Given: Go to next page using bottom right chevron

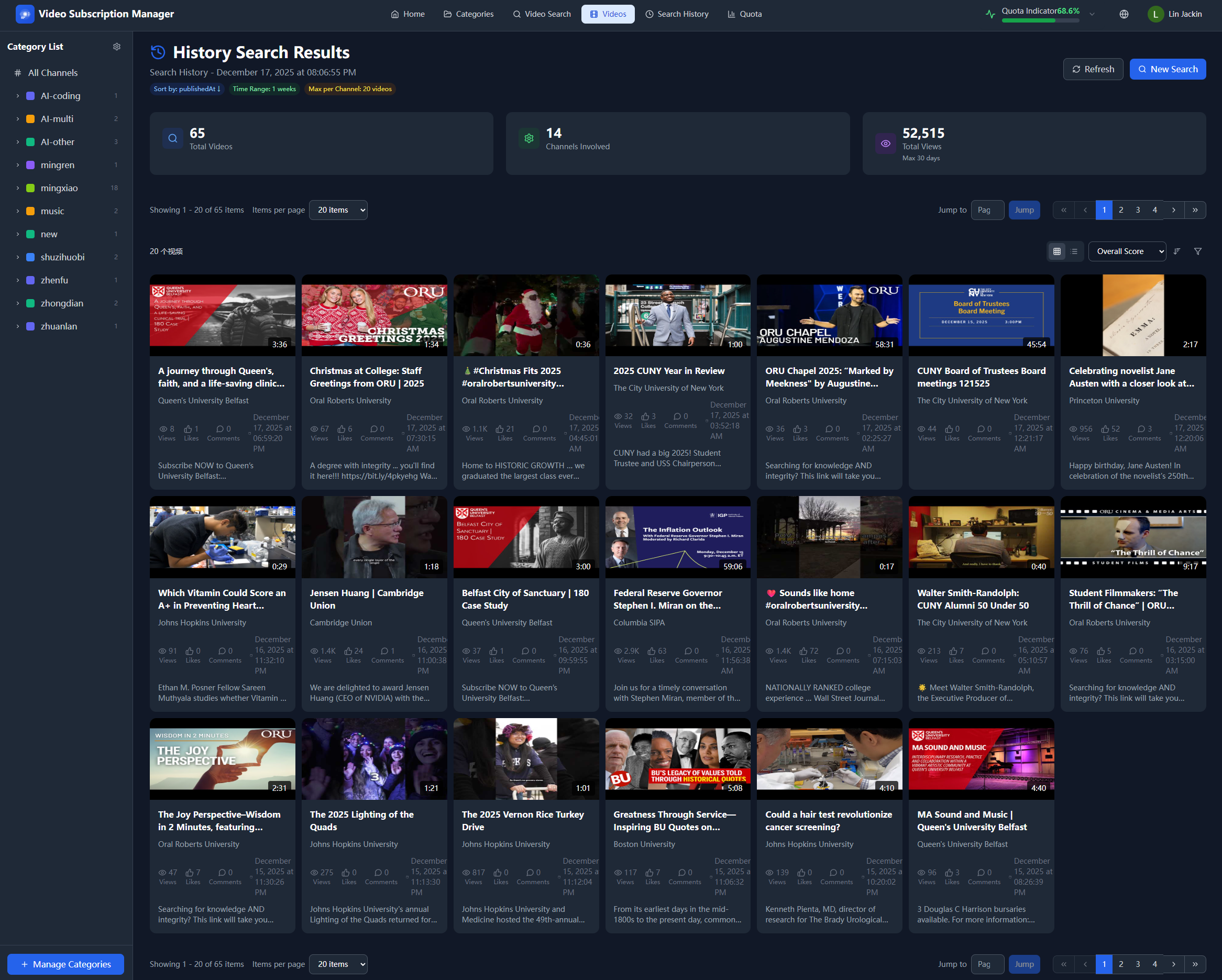Looking at the screenshot, I should [x=1174, y=964].
